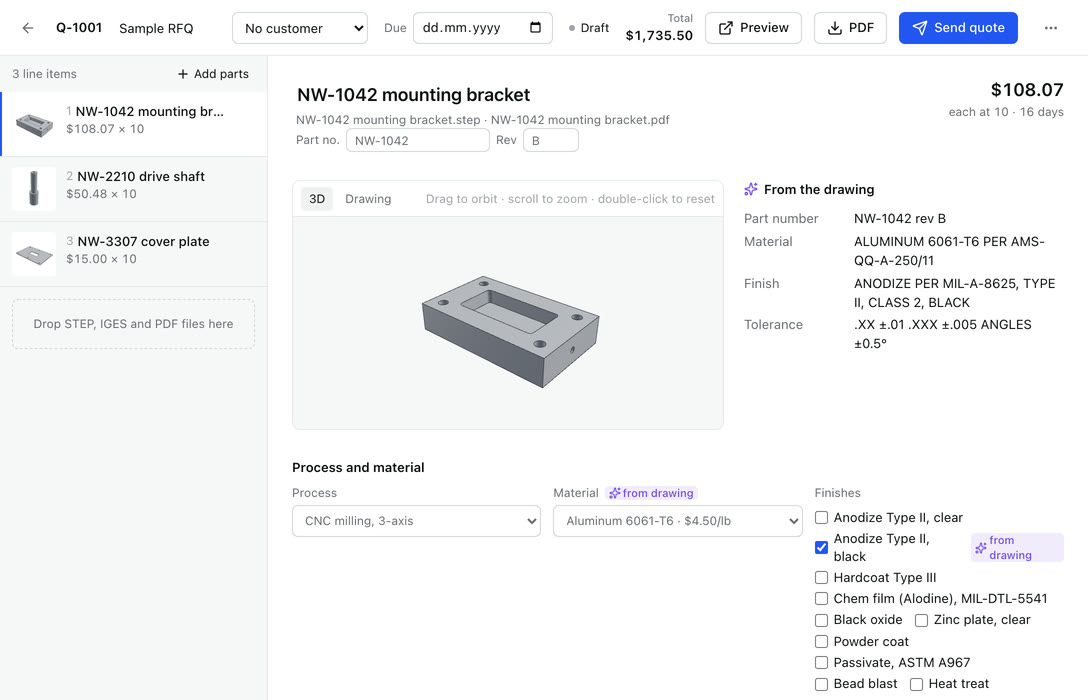The width and height of the screenshot is (1088, 700).
Task: Open the Material dropdown Aluminum 6061-T6
Action: 678,521
